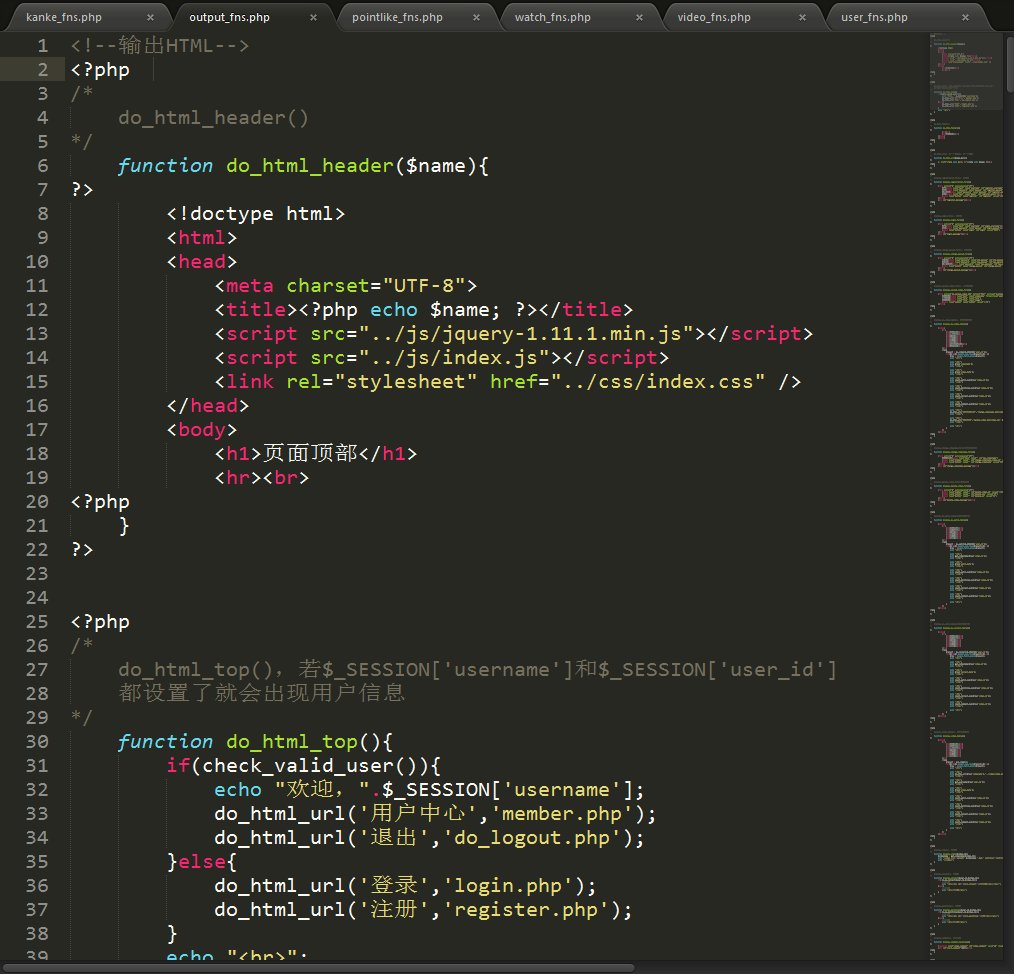Click the horizontal scrollbar at the bottom
This screenshot has width=1014, height=974.
(318, 968)
